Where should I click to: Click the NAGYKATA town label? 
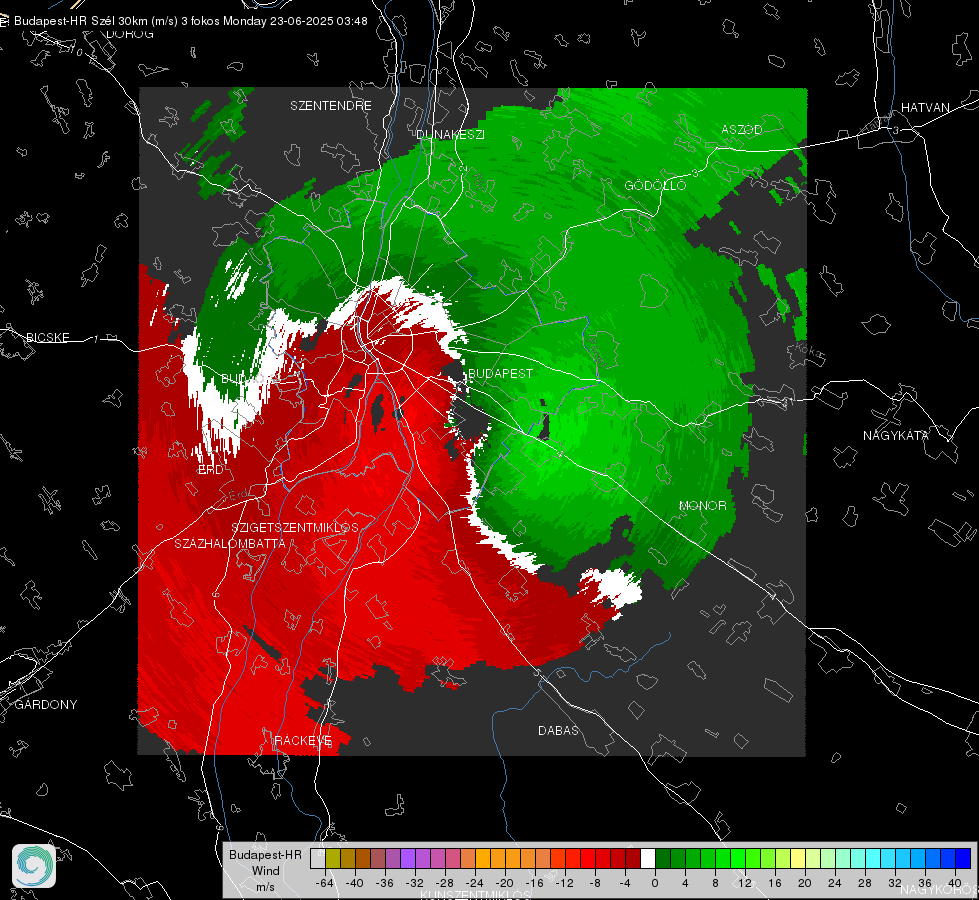[896, 435]
